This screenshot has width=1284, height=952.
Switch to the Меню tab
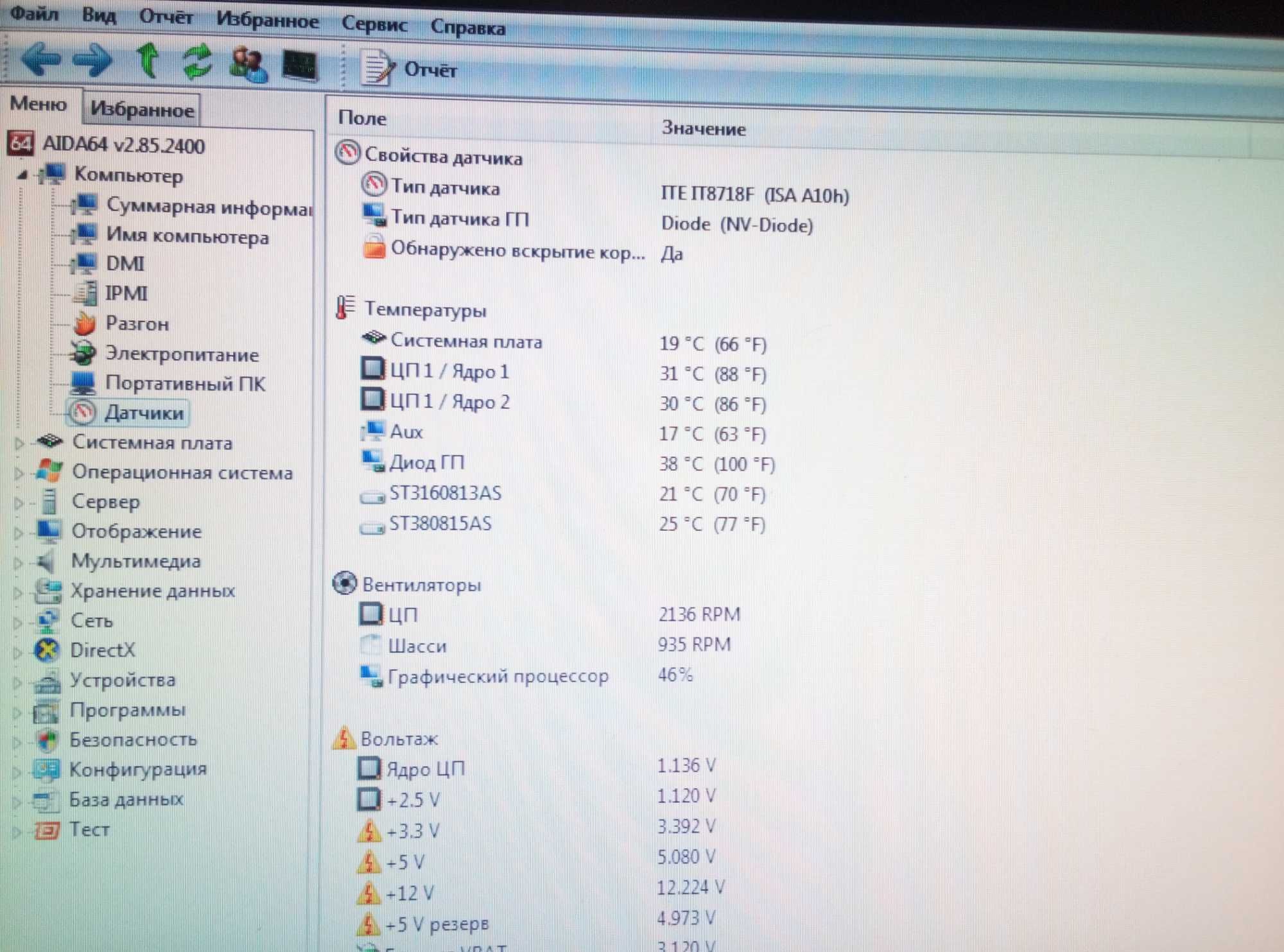(x=39, y=103)
